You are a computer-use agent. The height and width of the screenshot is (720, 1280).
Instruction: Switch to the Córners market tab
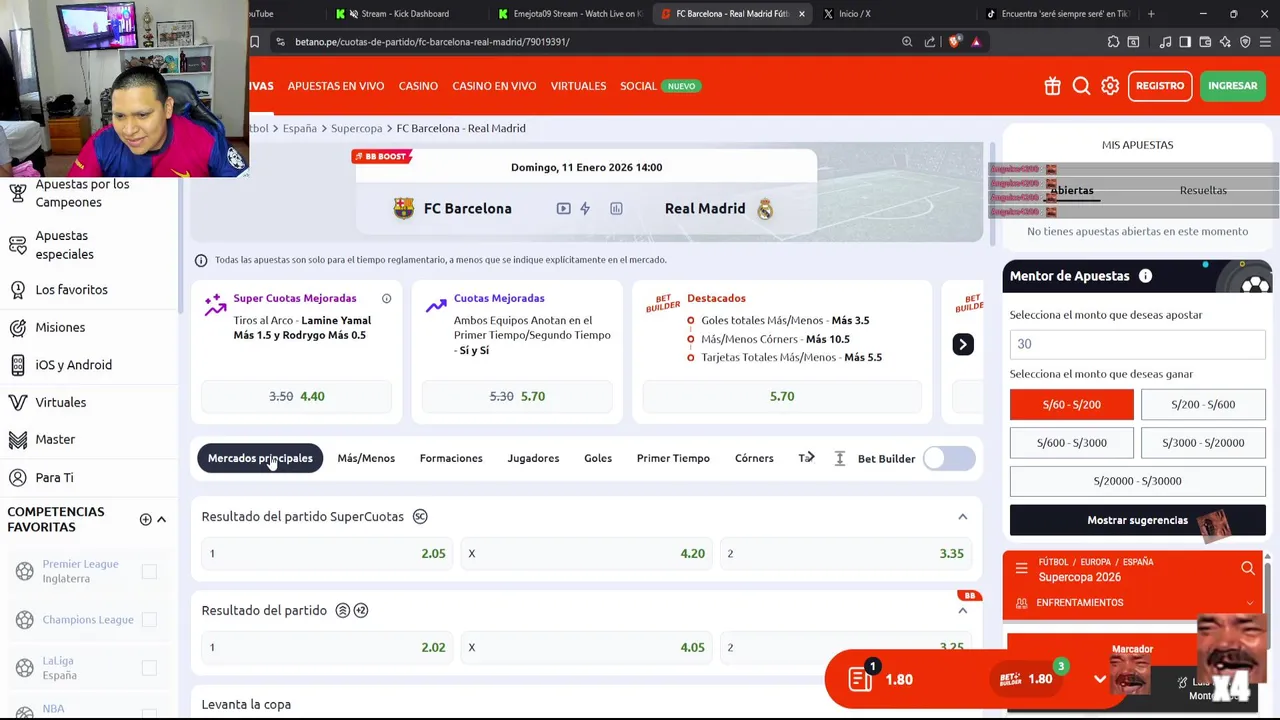point(754,458)
